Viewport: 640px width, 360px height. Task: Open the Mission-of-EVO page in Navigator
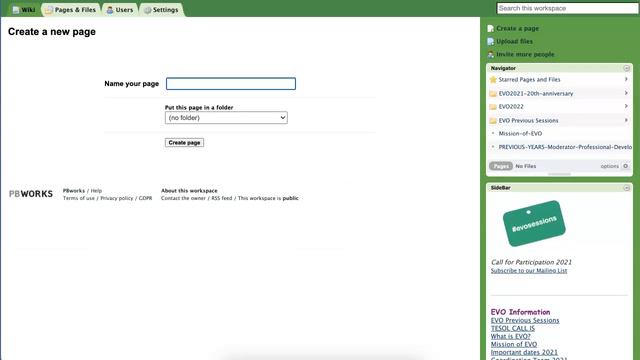click(x=520, y=133)
